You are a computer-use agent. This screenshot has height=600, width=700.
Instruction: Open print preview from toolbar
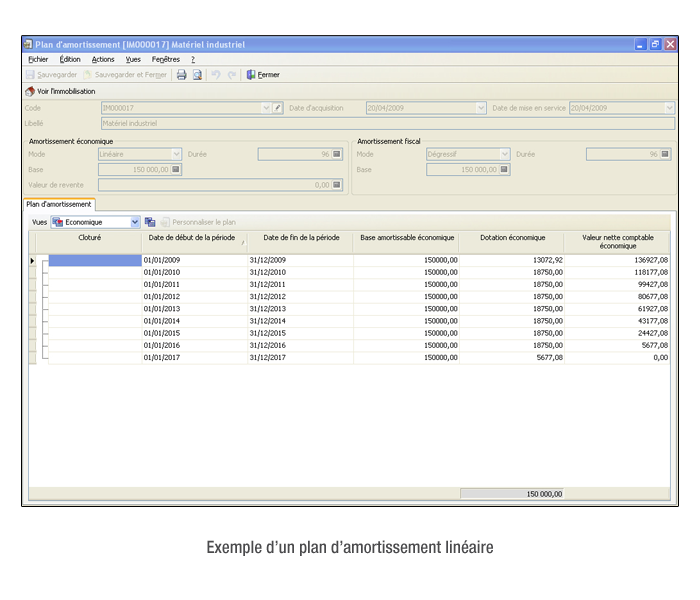coord(197,75)
